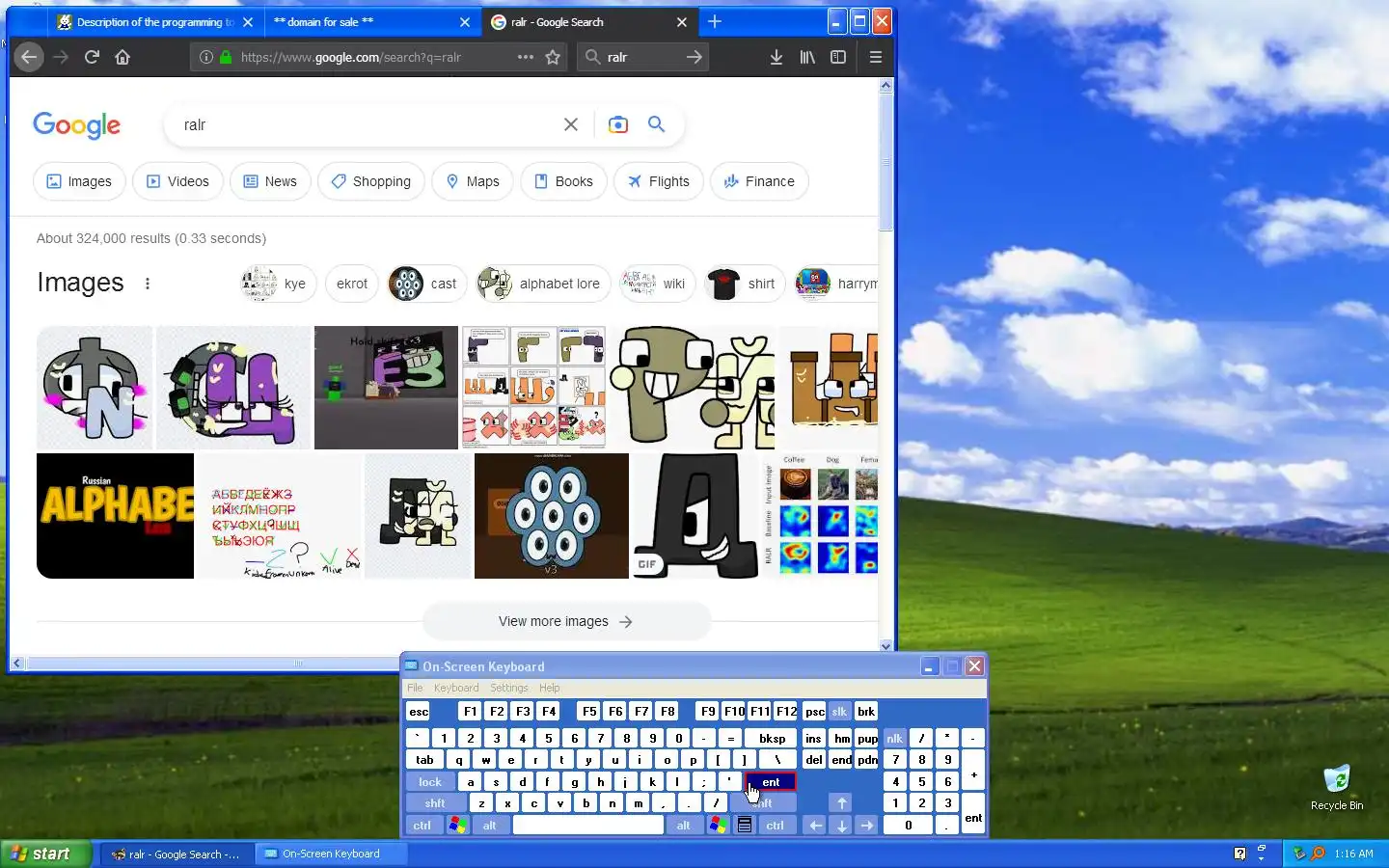Open the Images section options menu
1389x868 pixels.
148,284
